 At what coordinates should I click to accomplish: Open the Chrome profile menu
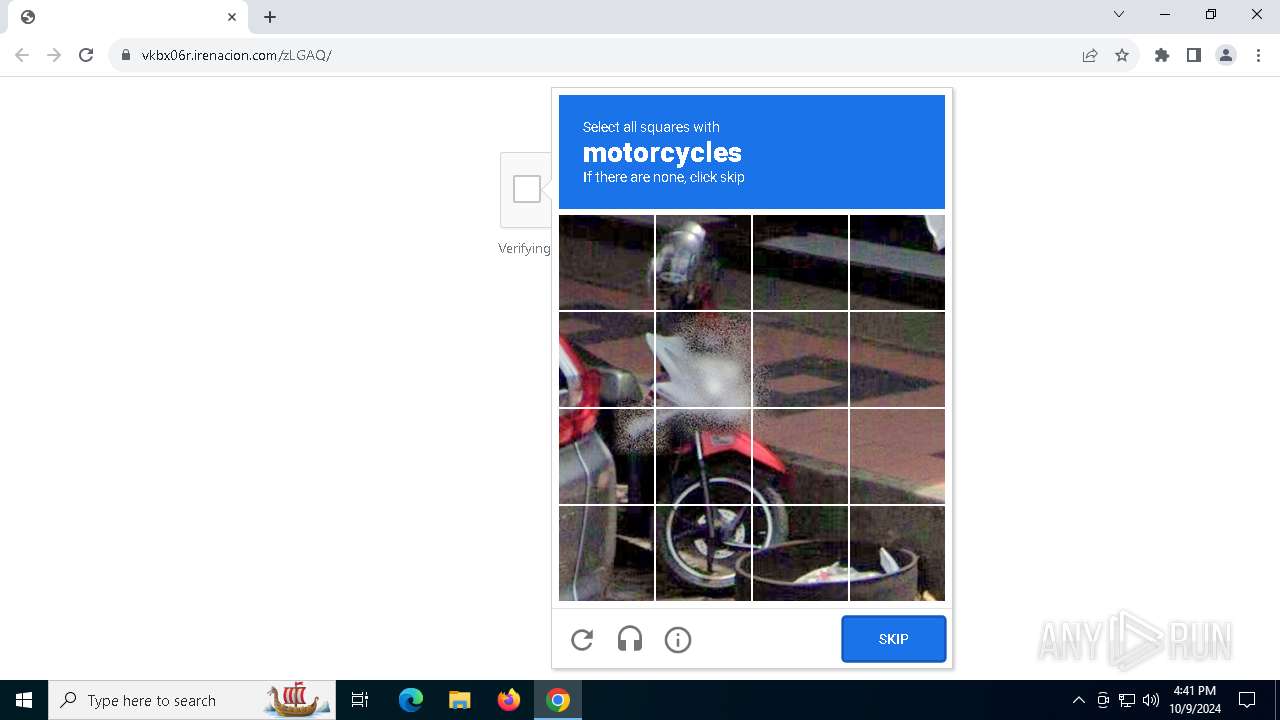1226,55
